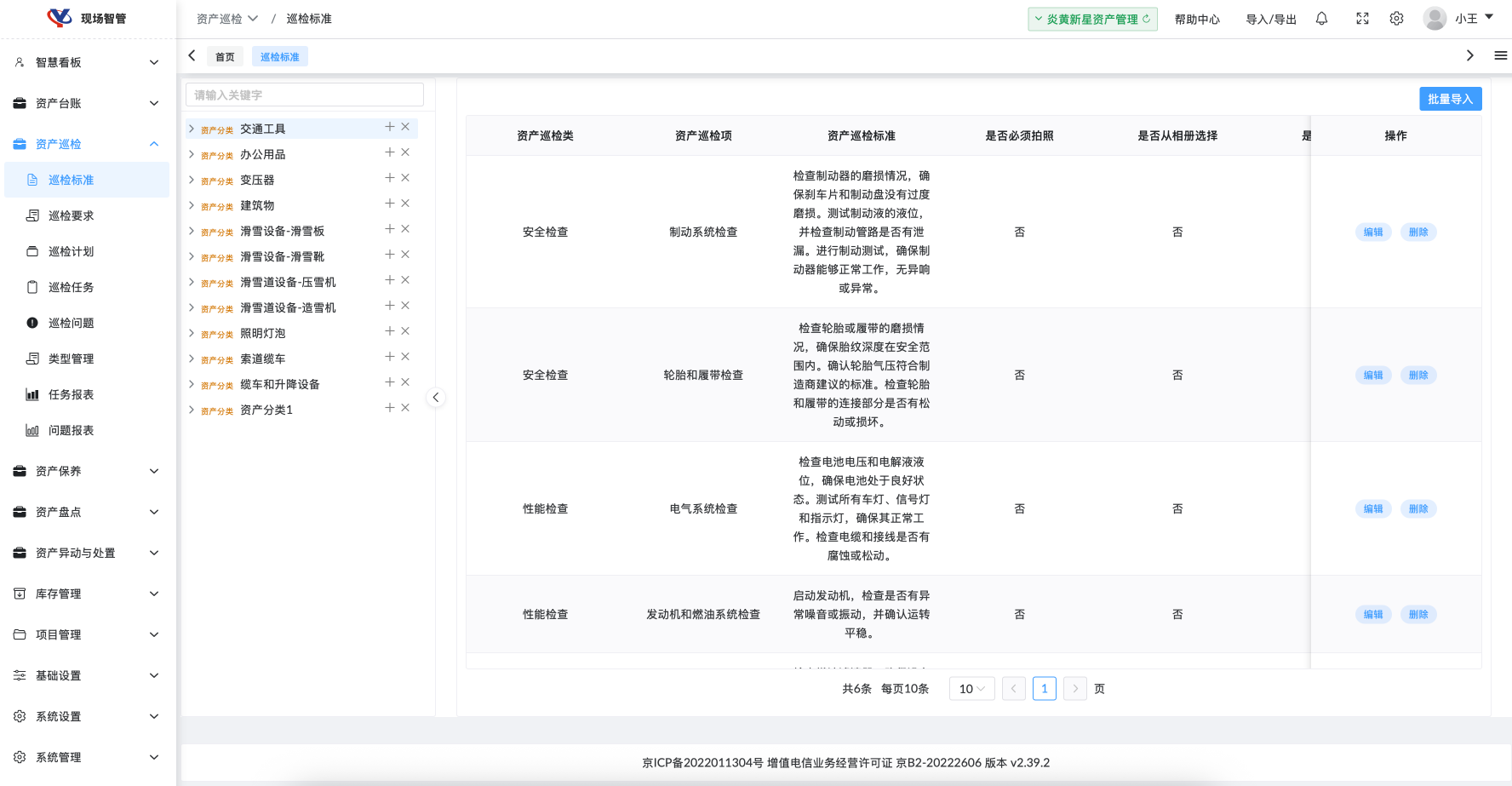The height and width of the screenshot is (786, 1512).
Task: Open page size dropdown showing 10
Action: [x=971, y=689]
